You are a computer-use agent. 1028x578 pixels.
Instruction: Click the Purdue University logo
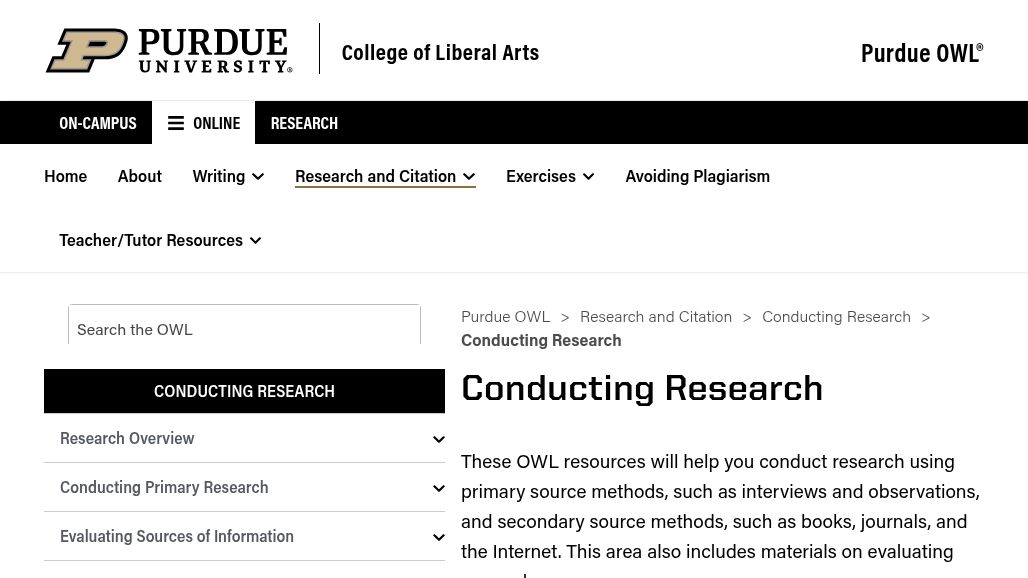[x=168, y=50]
